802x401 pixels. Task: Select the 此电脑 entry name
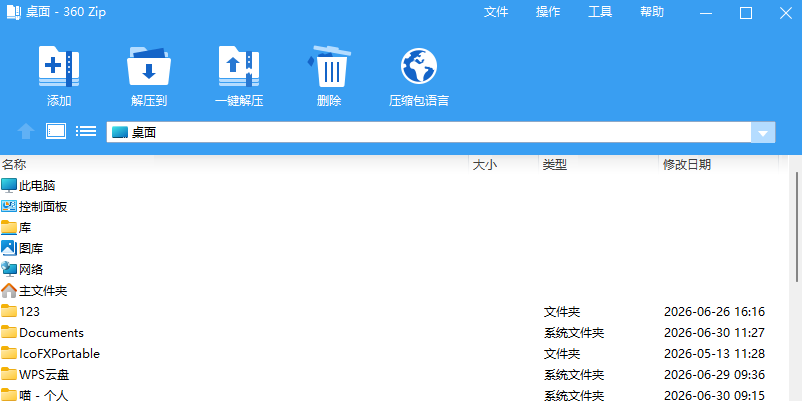click(37, 186)
